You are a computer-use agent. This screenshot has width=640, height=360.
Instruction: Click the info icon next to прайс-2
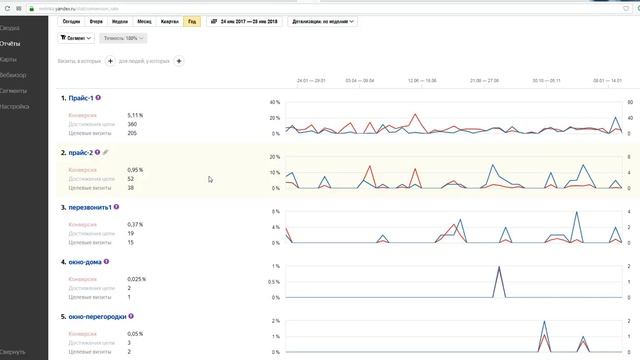tap(98, 152)
